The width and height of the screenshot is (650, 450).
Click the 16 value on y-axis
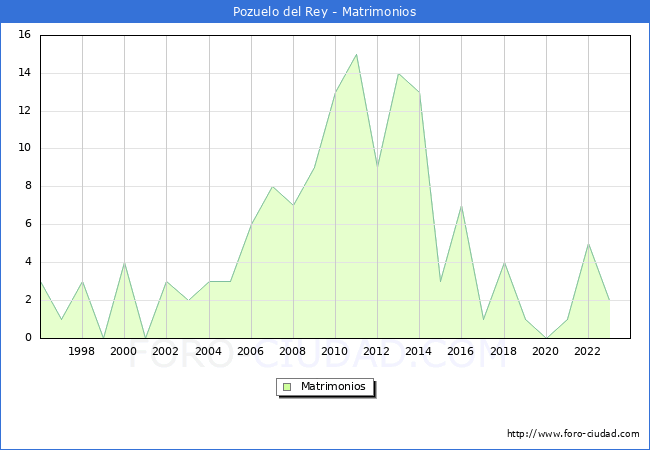(24, 35)
